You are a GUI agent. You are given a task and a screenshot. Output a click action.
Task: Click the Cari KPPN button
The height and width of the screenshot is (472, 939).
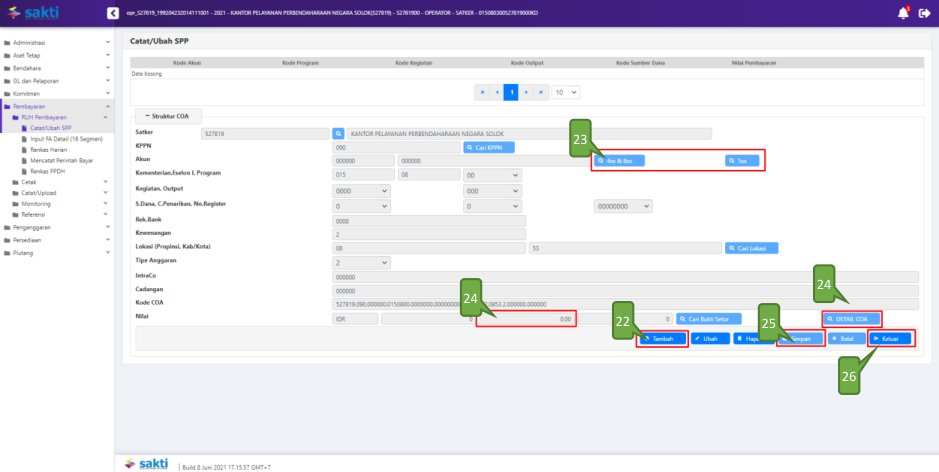point(489,147)
